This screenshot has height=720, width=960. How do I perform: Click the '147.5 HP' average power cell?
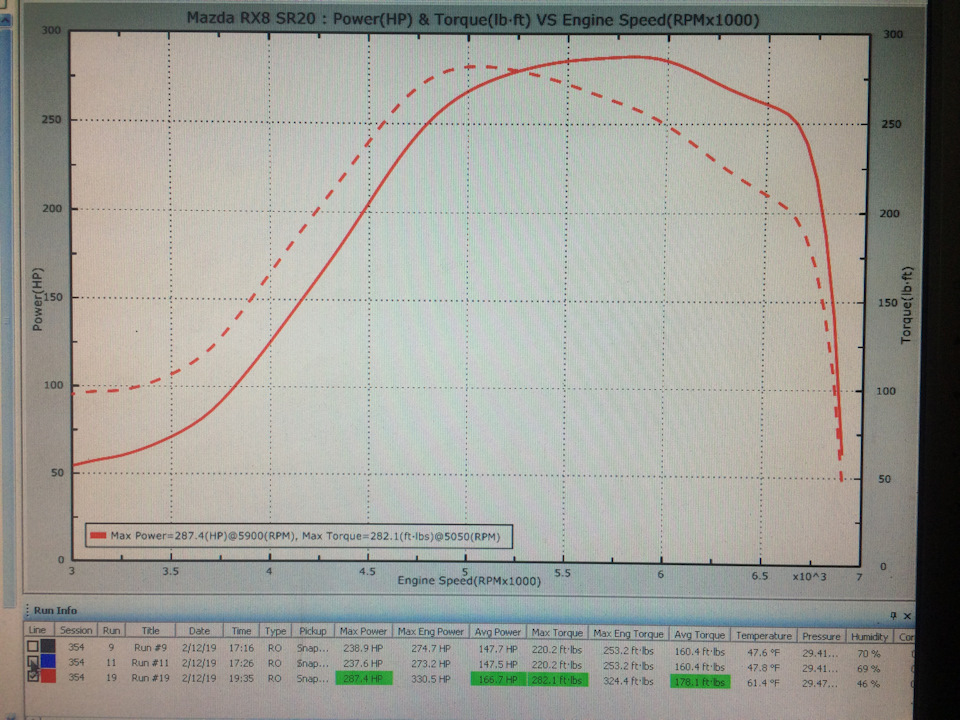497,664
